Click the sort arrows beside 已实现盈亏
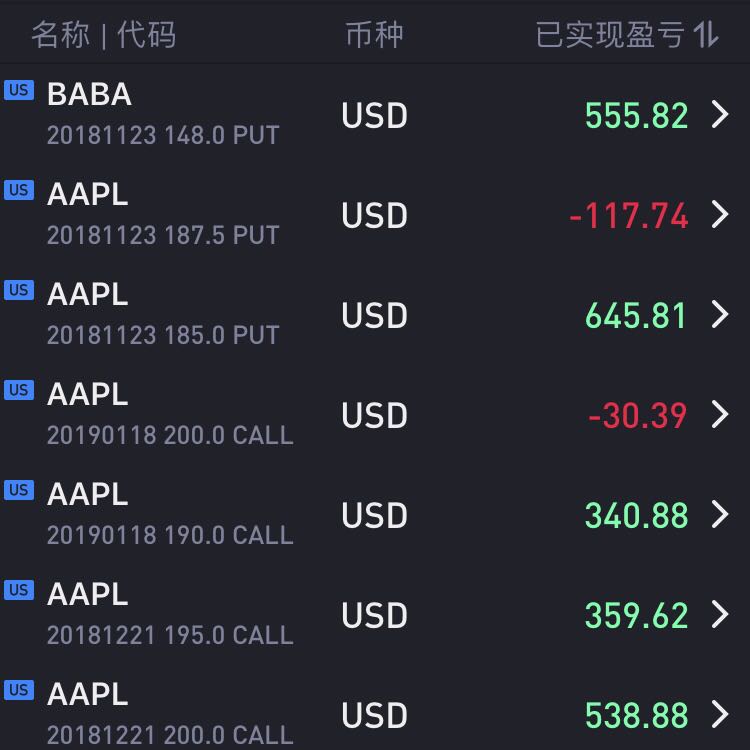Viewport: 750px width, 750px height. point(706,34)
